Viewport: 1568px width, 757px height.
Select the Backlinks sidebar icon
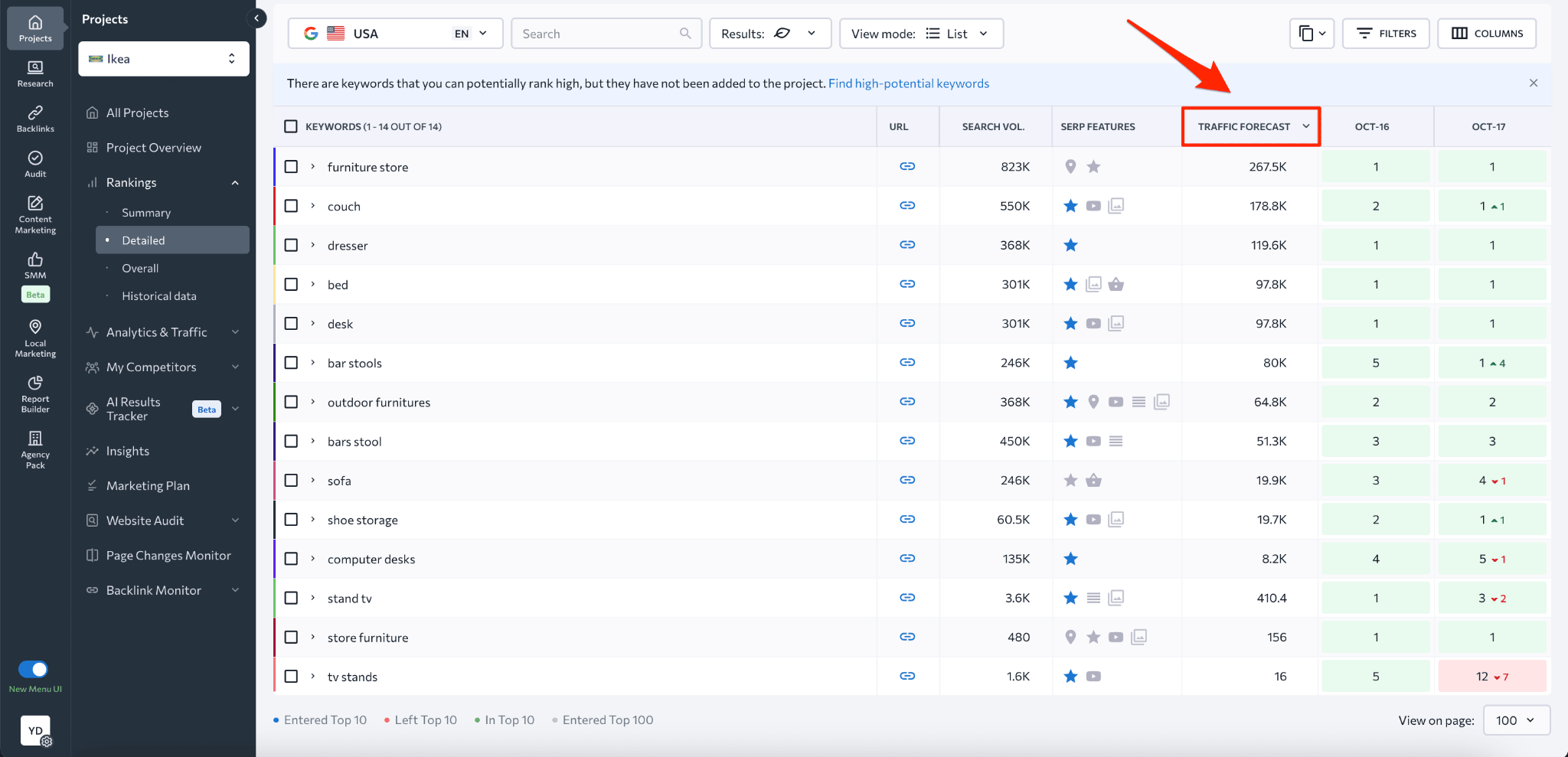[34, 117]
